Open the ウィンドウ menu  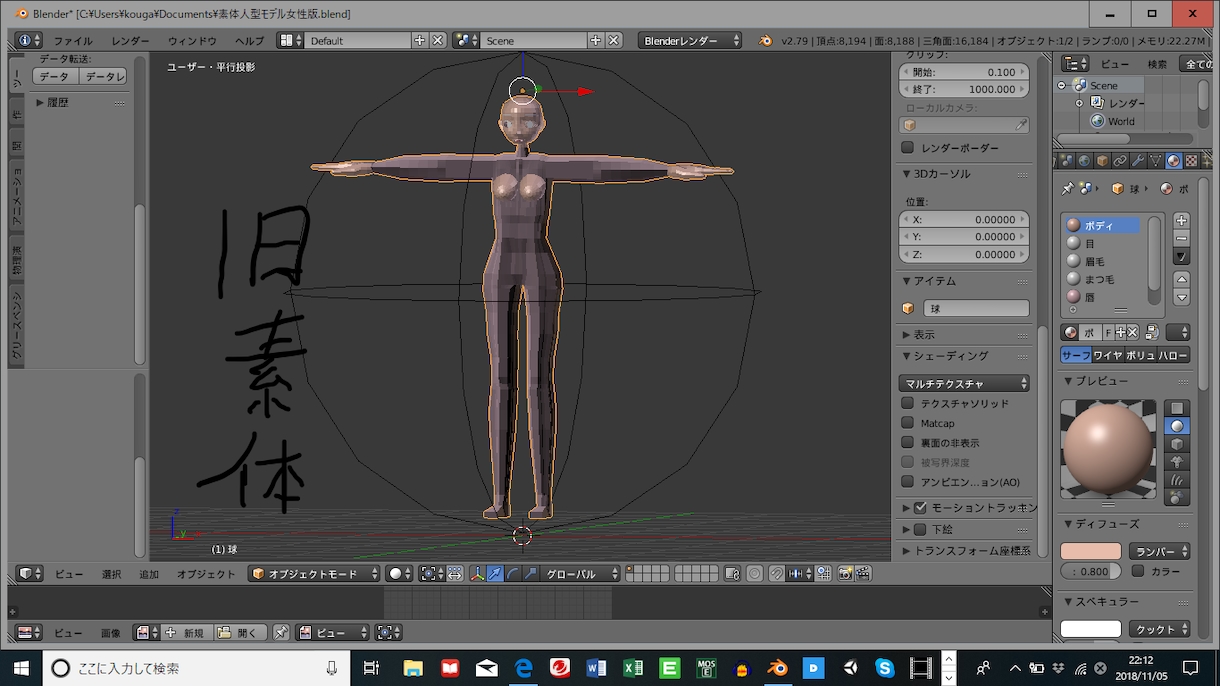(x=192, y=41)
